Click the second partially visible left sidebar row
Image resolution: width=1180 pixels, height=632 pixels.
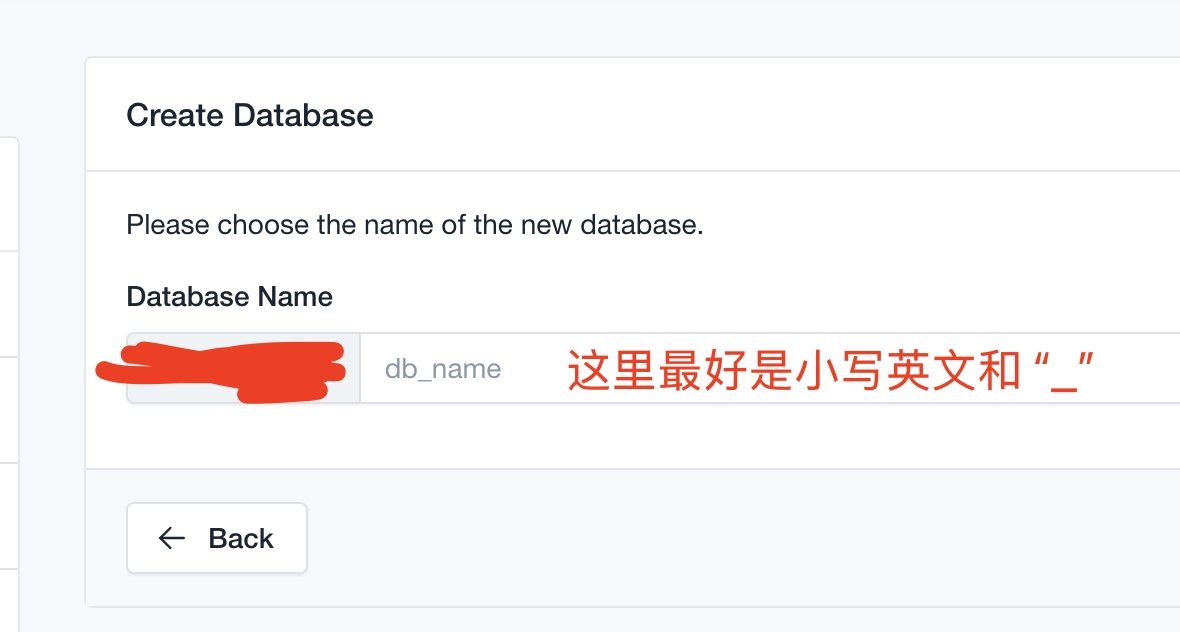(9, 304)
